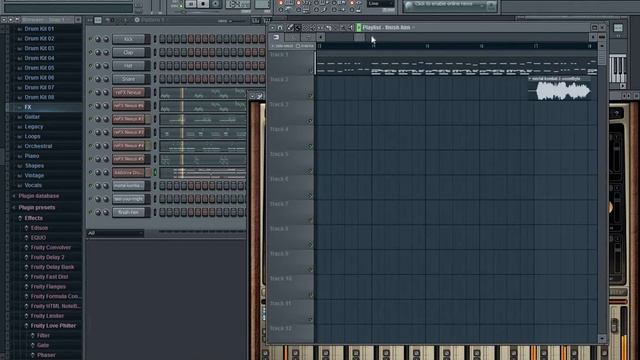
Task: Open the All channel filter dropdown
Action: (x=115, y=233)
